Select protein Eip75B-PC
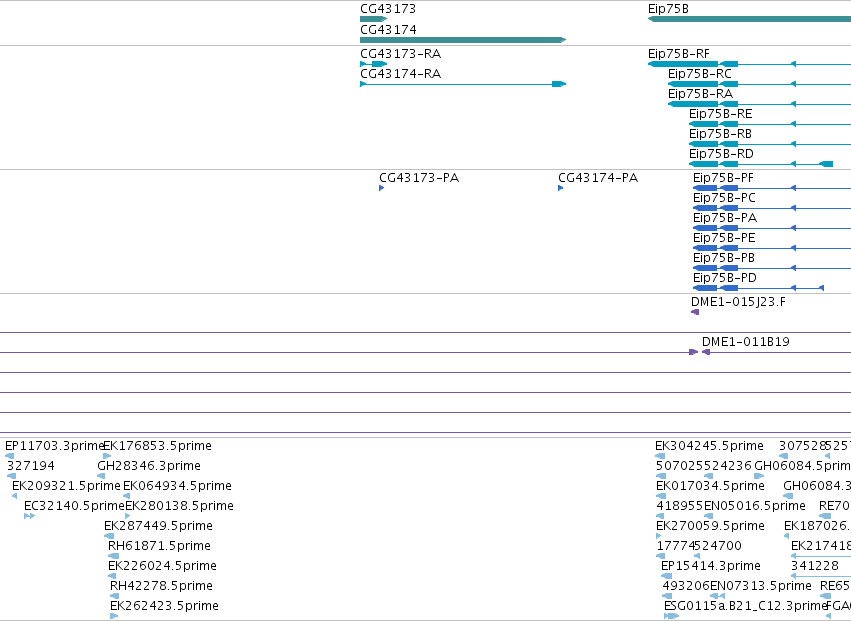The height and width of the screenshot is (621, 851). (724, 198)
